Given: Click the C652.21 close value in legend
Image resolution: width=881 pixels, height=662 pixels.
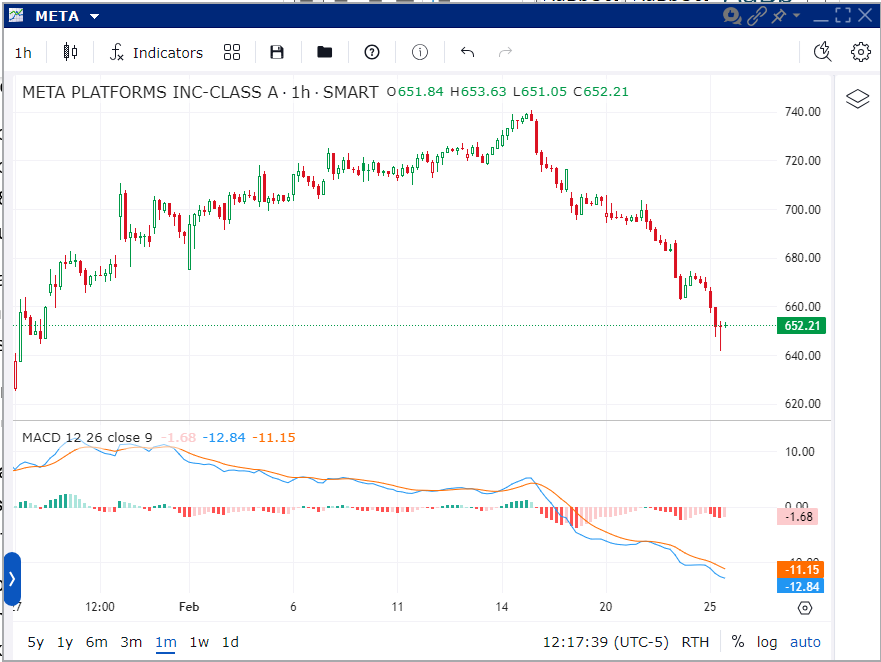Looking at the screenshot, I should 601,92.
